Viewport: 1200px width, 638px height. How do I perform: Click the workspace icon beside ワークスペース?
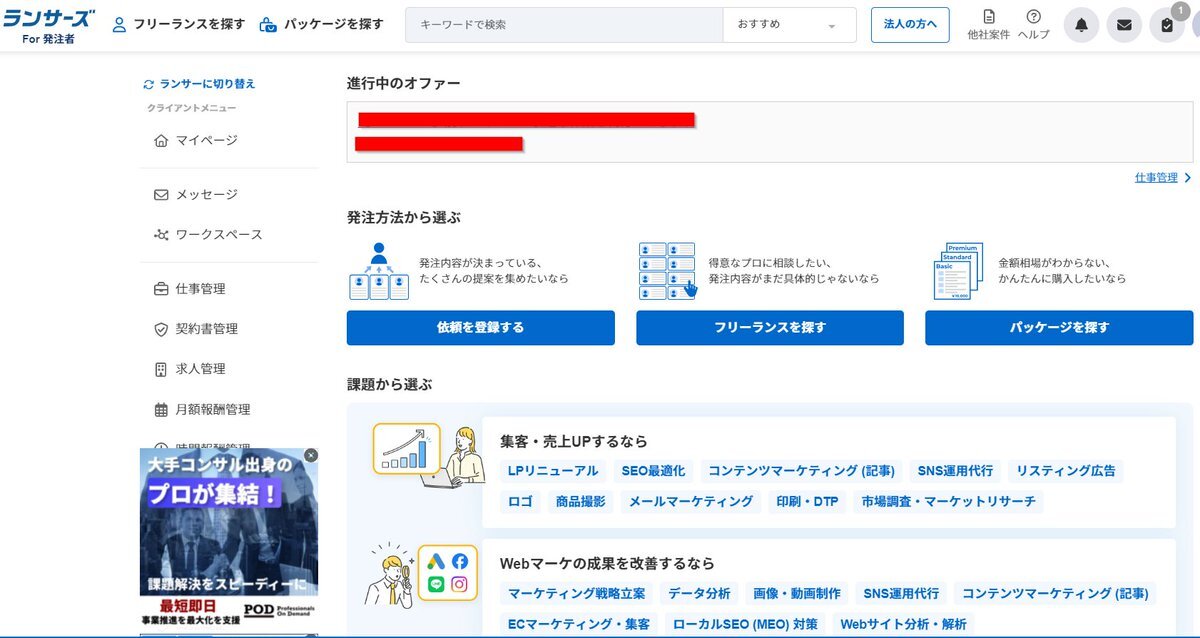(x=161, y=235)
